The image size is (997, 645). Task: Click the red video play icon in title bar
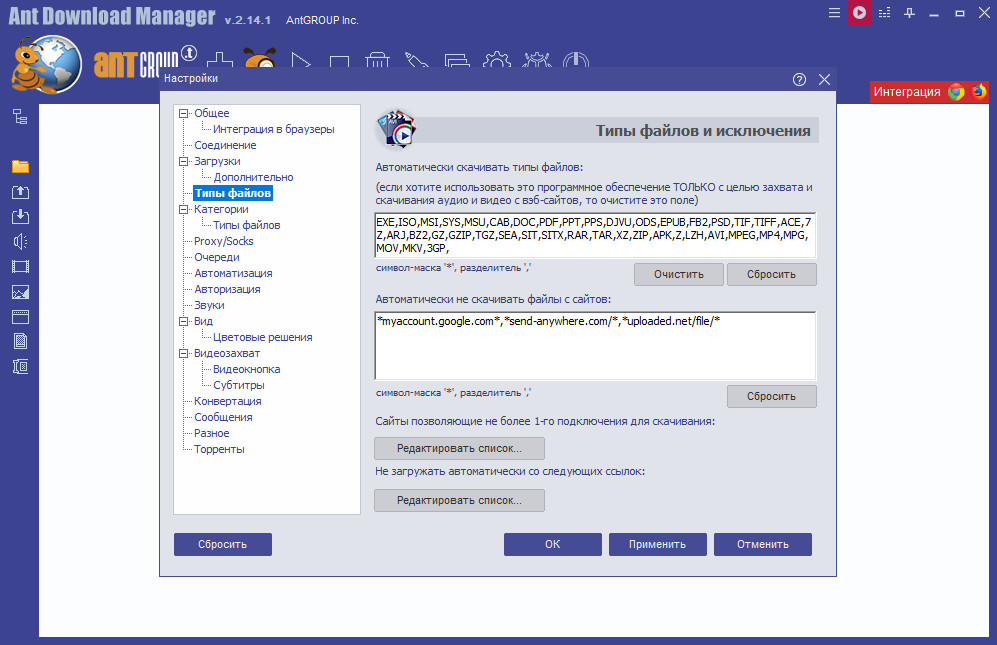pos(859,13)
